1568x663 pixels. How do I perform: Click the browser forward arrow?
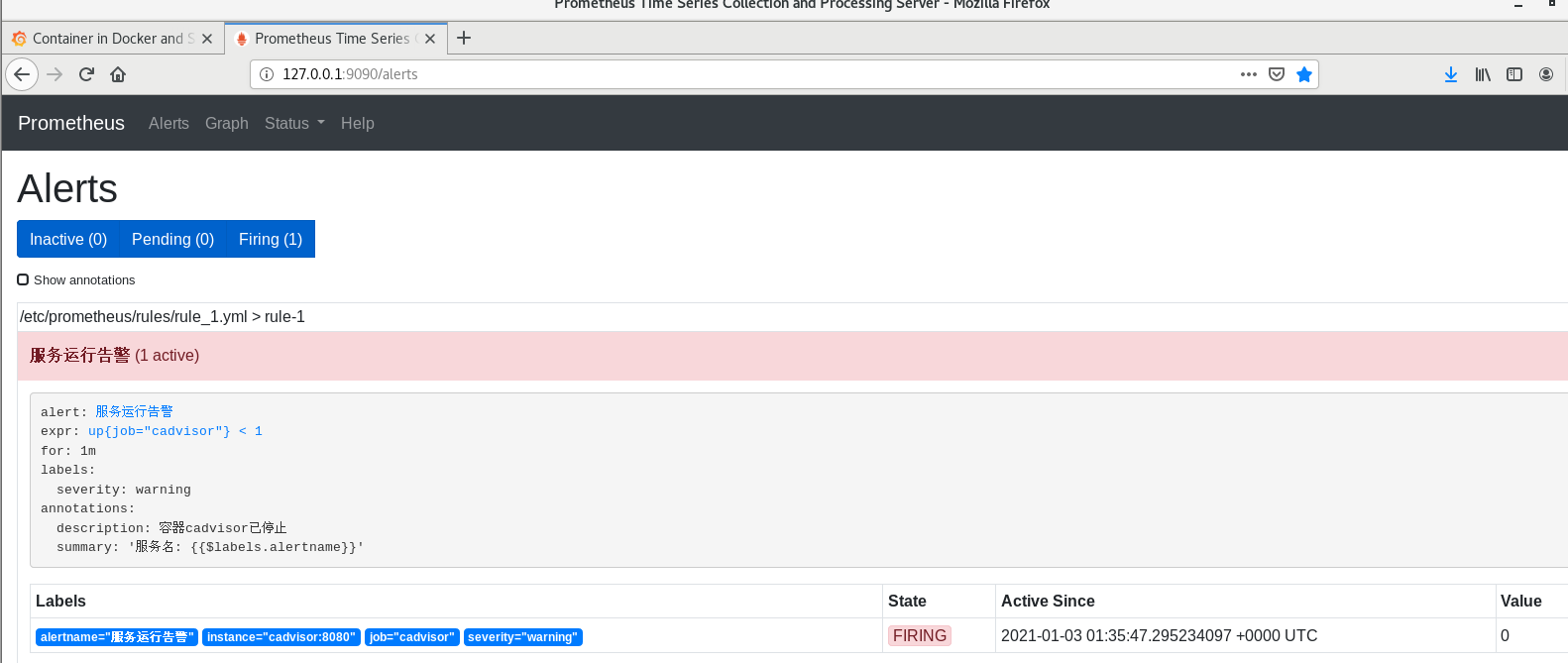[x=55, y=74]
